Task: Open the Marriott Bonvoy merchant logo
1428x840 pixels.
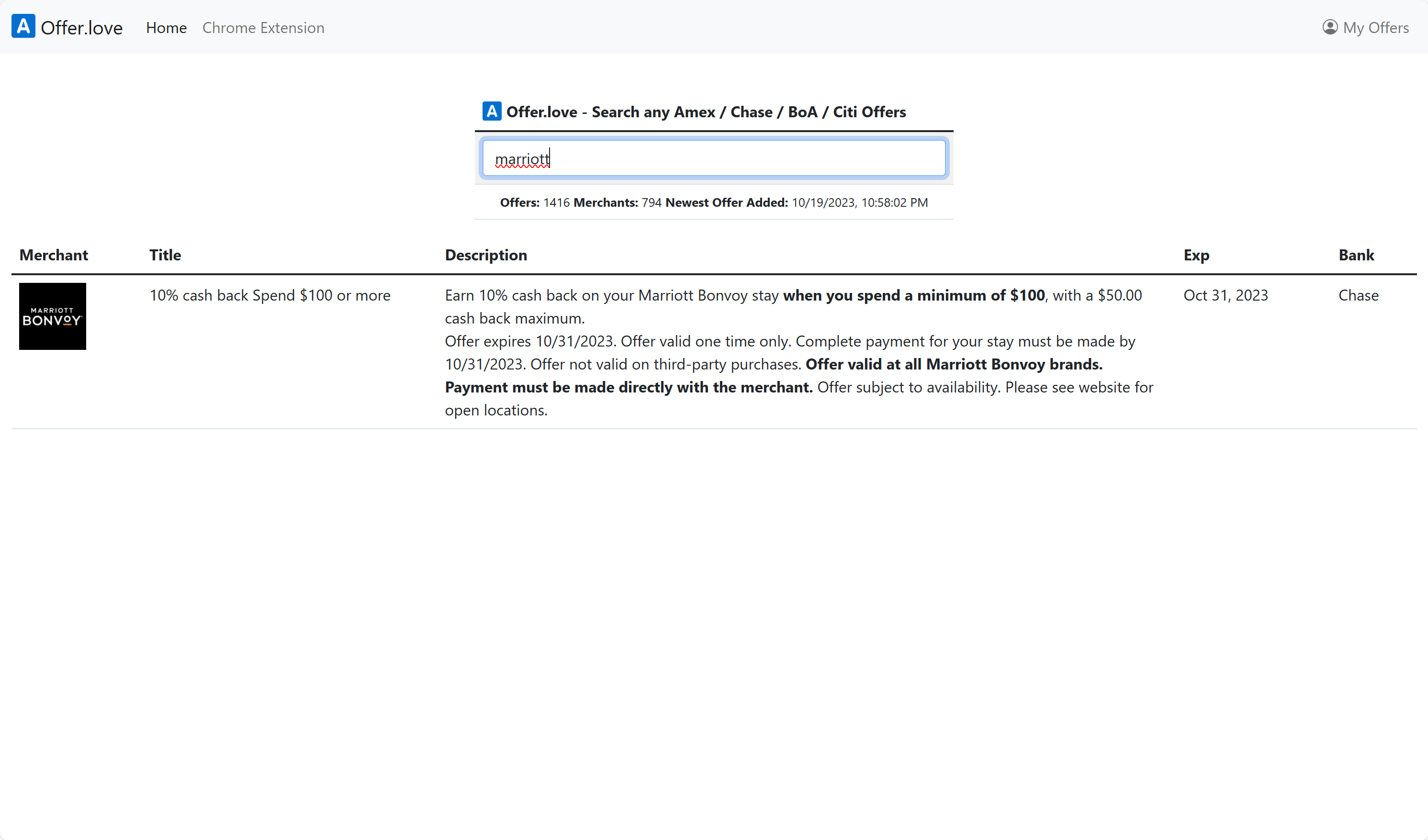Action: click(x=53, y=316)
